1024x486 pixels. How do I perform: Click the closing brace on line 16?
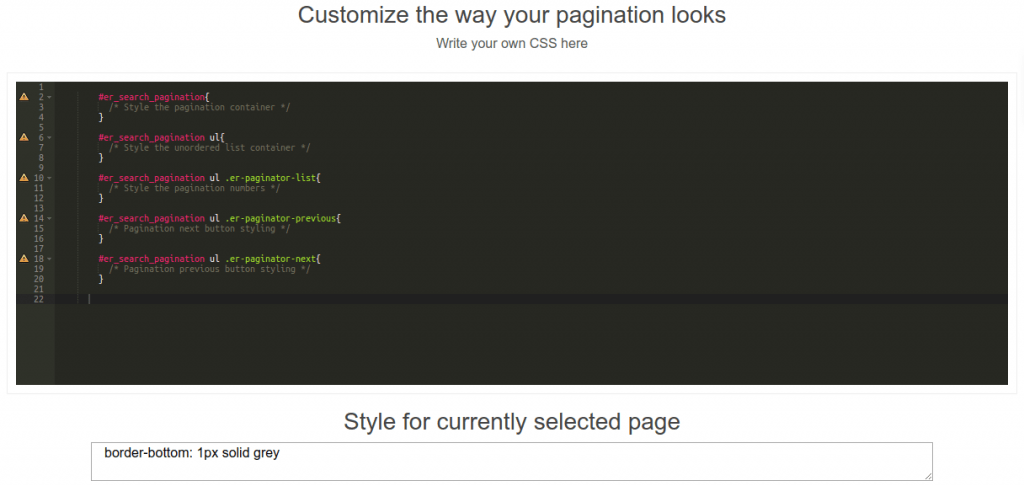coord(101,238)
